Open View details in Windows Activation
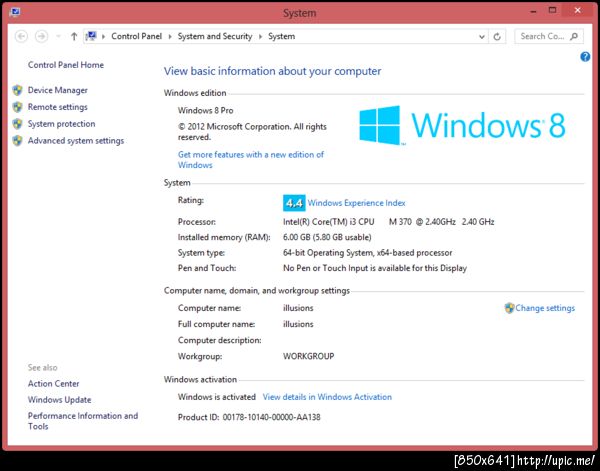The image size is (600, 471). pos(327,397)
